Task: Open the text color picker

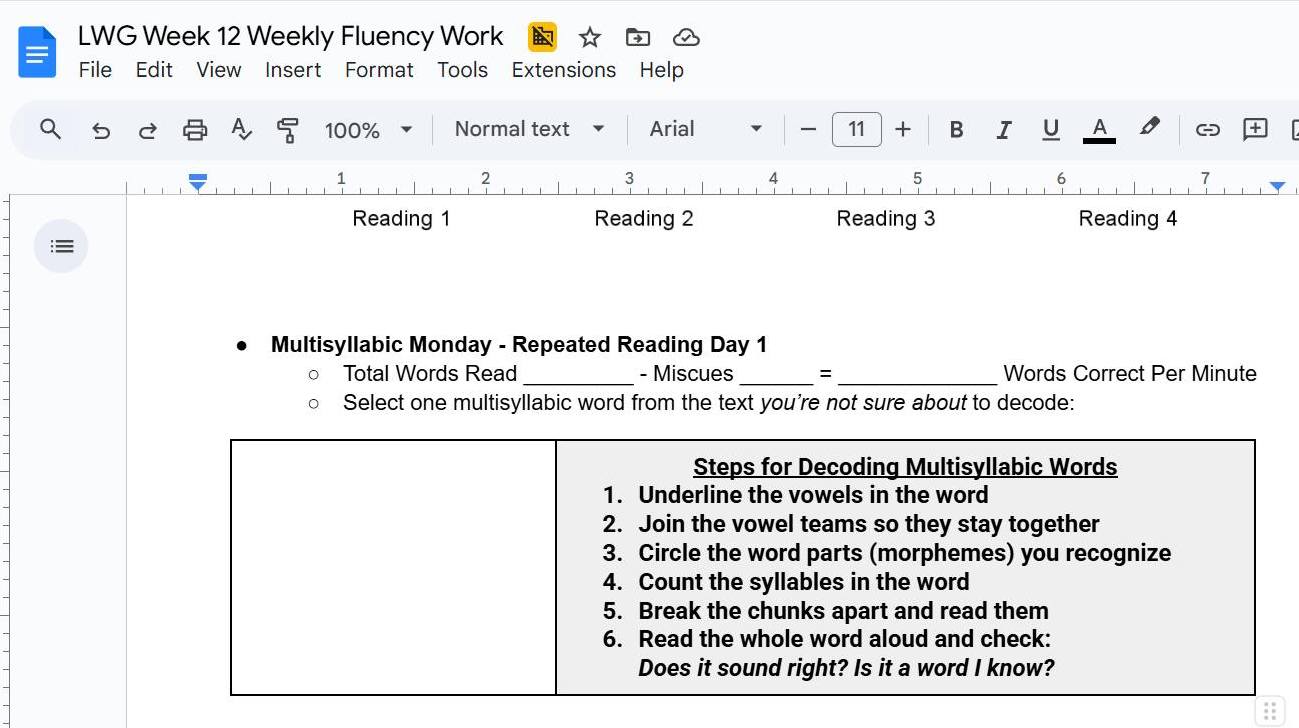Action: (1099, 130)
